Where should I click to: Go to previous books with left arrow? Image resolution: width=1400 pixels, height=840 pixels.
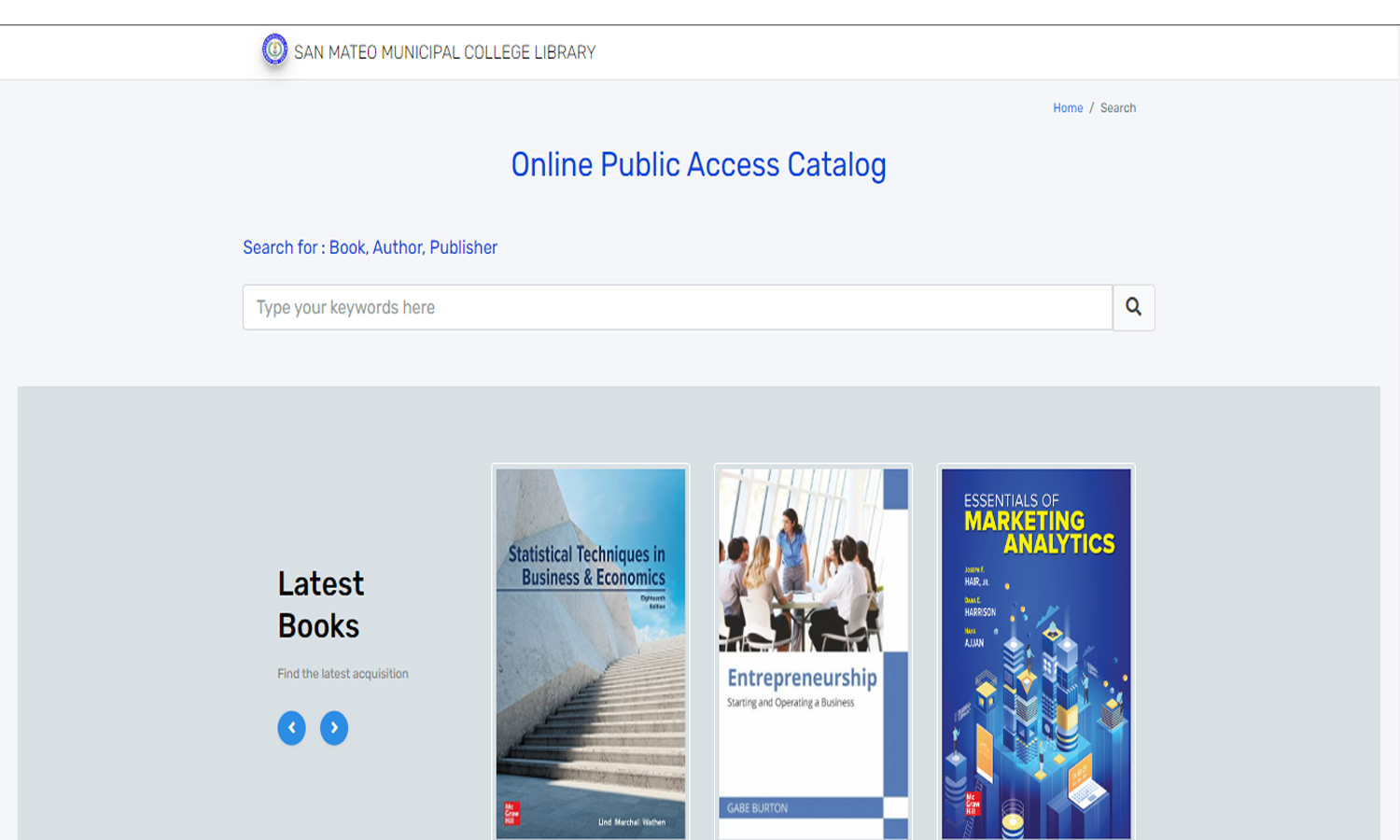[291, 728]
